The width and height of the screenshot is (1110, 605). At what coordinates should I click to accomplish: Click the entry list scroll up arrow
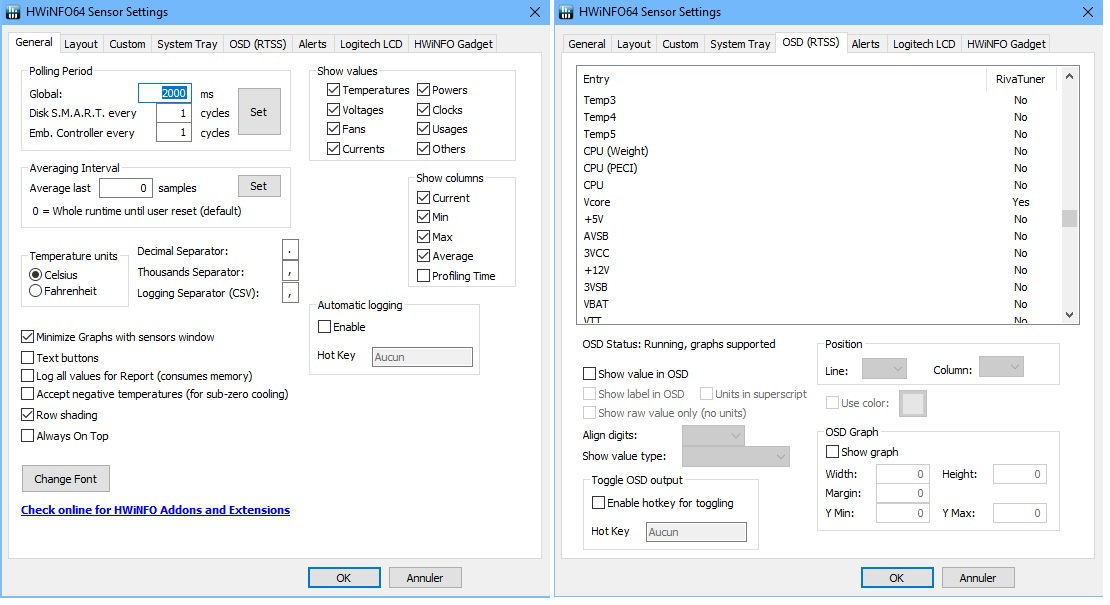(x=1069, y=76)
